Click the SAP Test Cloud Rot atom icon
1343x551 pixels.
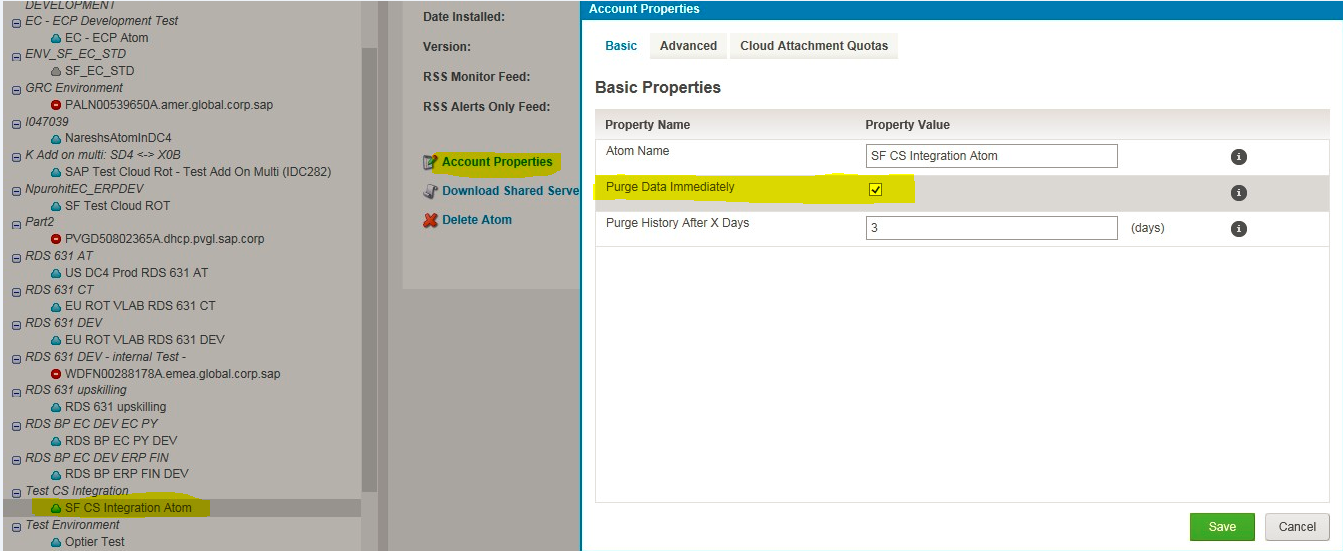tap(56, 172)
